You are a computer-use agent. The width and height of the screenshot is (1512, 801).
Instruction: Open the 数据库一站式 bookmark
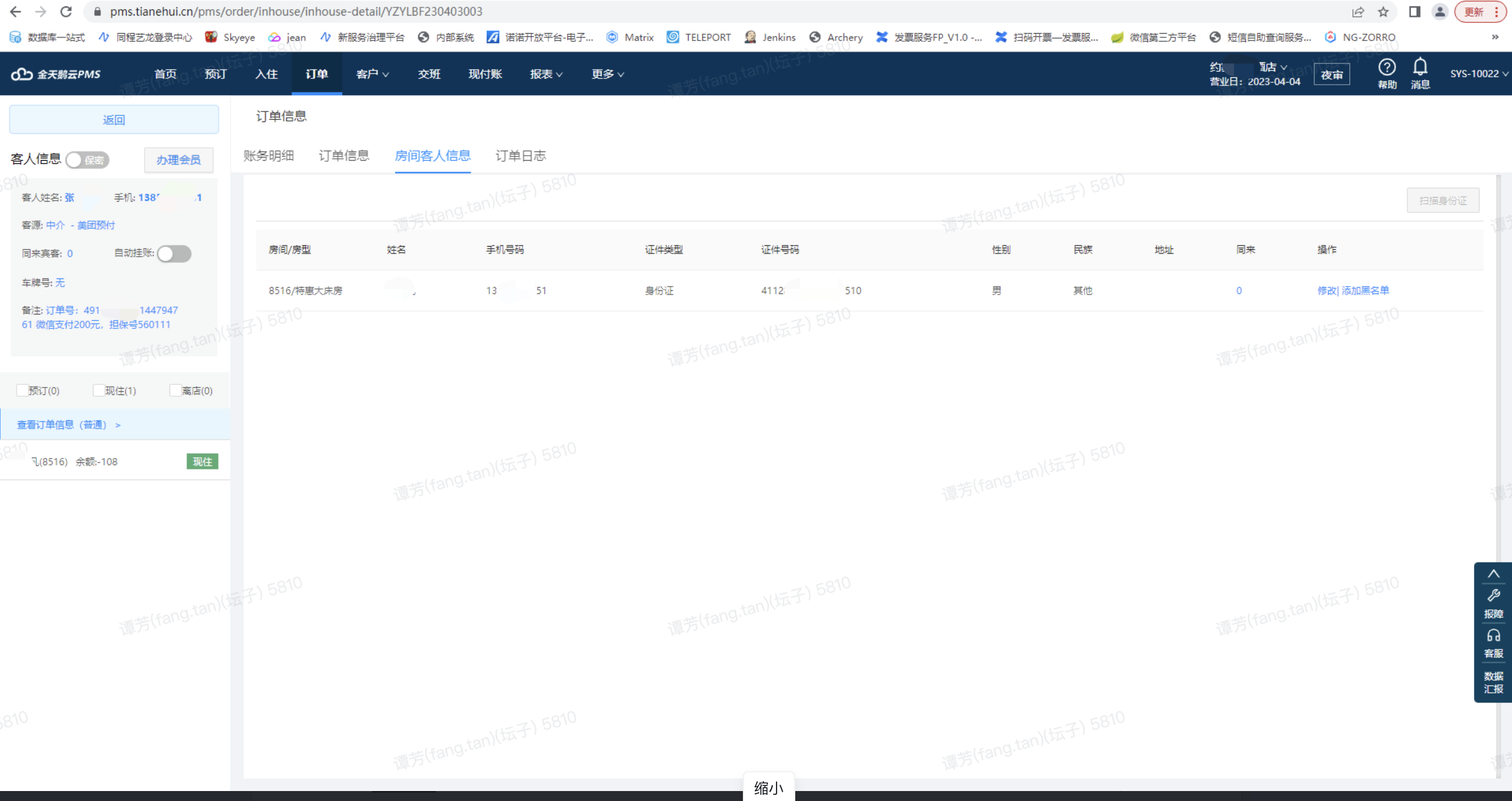[47, 37]
